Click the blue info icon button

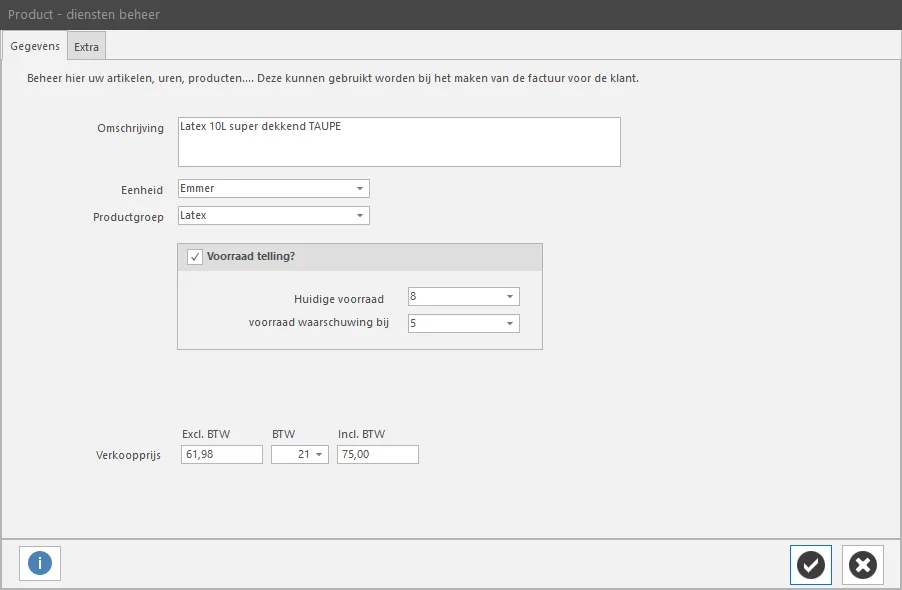click(x=40, y=563)
